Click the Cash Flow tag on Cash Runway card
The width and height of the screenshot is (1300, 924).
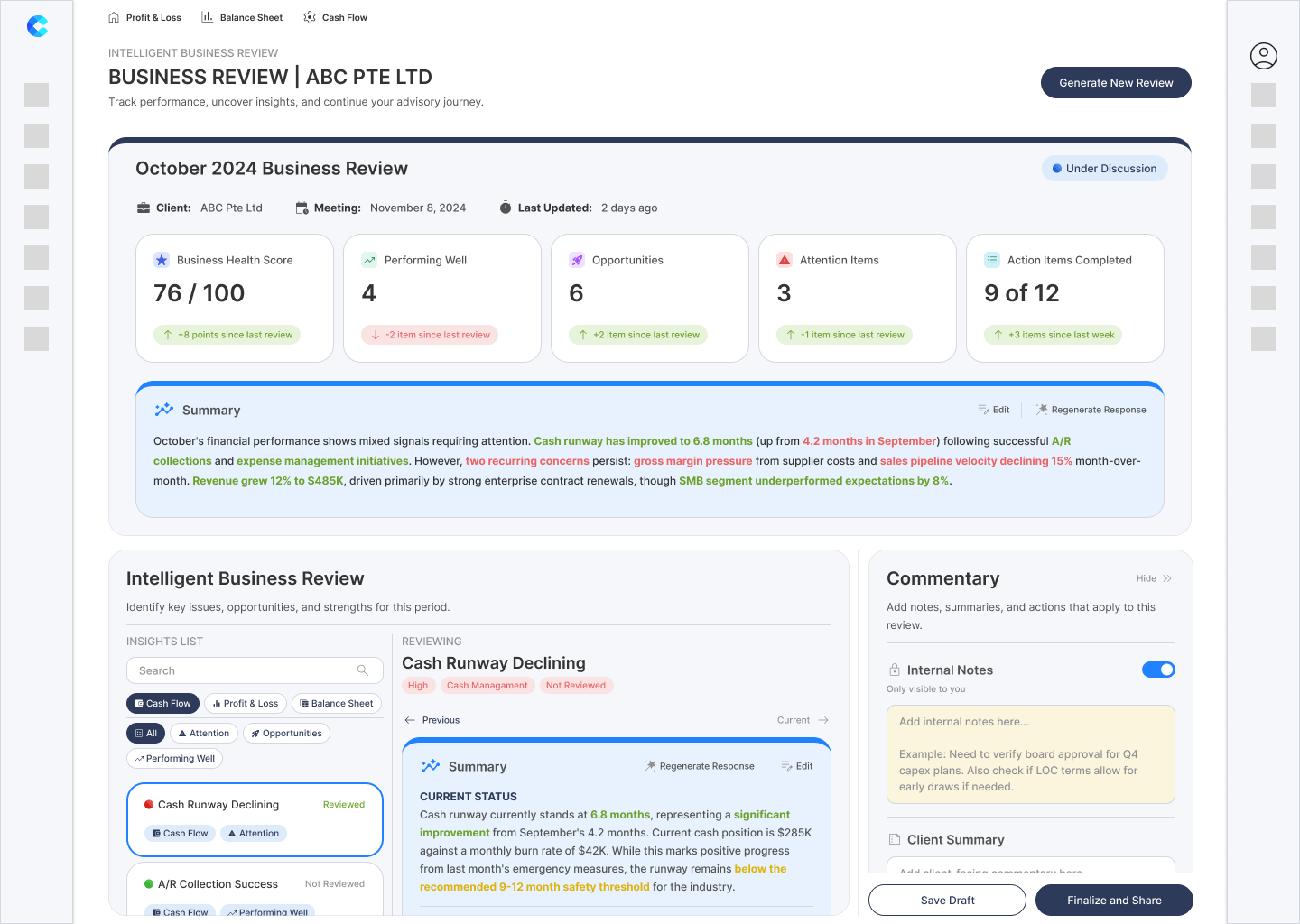181,834
